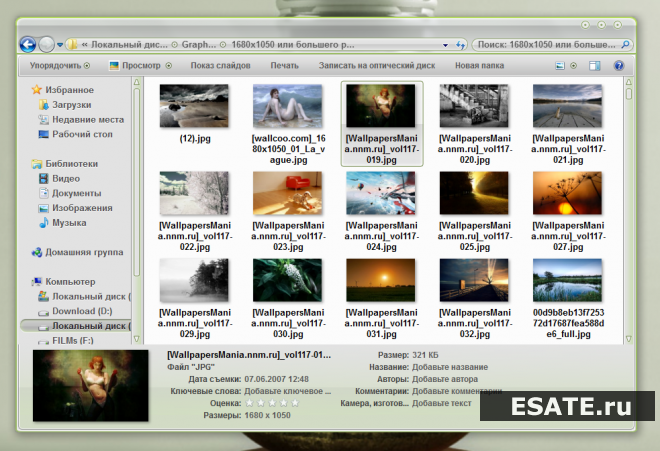Open the view options dropdown arrow

click(x=573, y=66)
